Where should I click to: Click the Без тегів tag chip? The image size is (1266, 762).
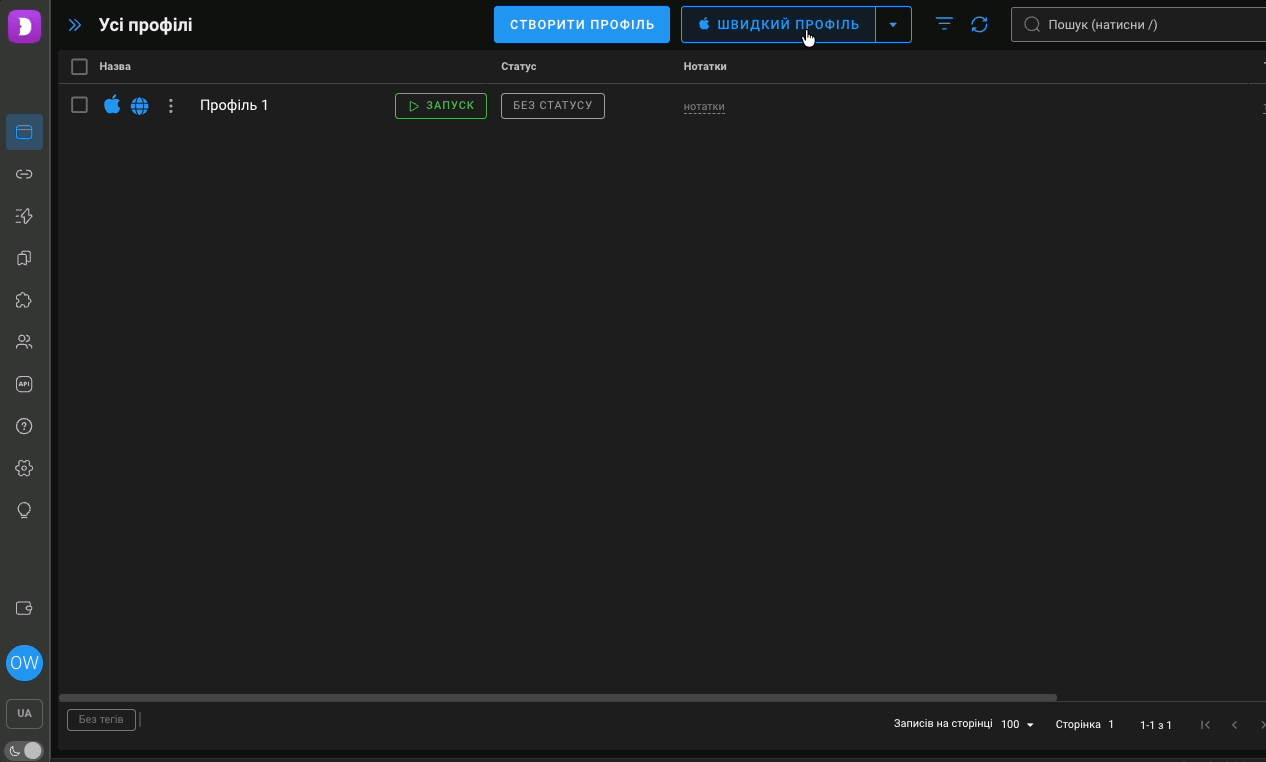tap(101, 720)
